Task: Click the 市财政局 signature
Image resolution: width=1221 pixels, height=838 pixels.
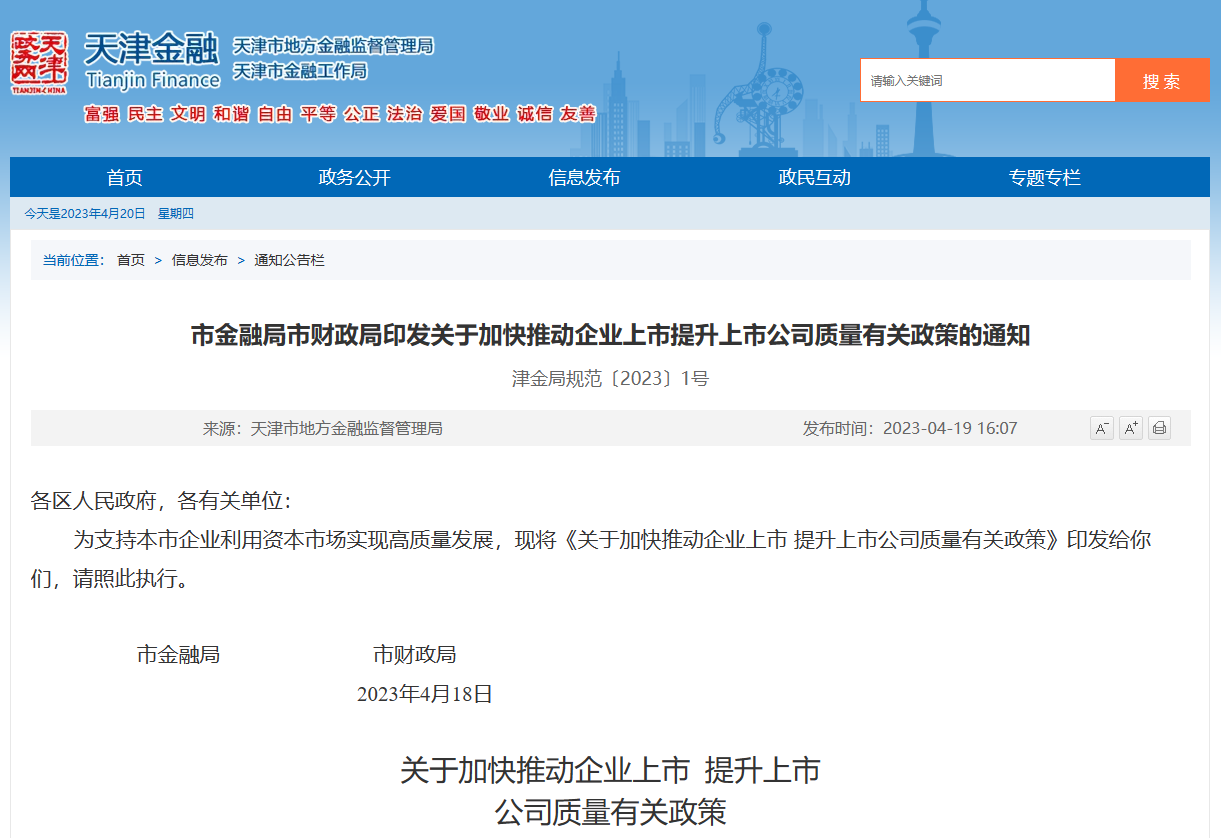Action: coord(415,655)
